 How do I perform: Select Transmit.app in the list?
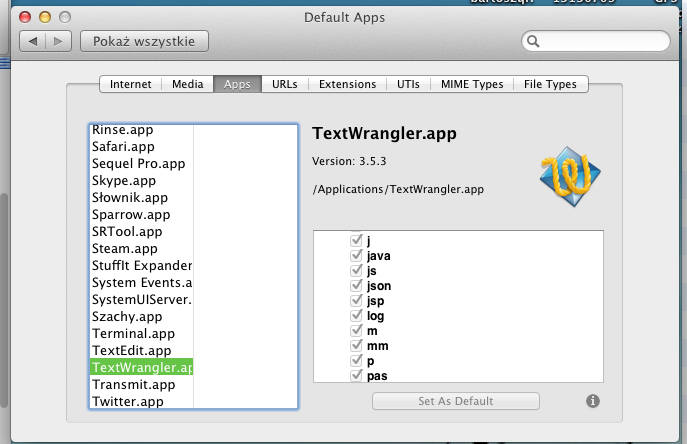pos(133,385)
